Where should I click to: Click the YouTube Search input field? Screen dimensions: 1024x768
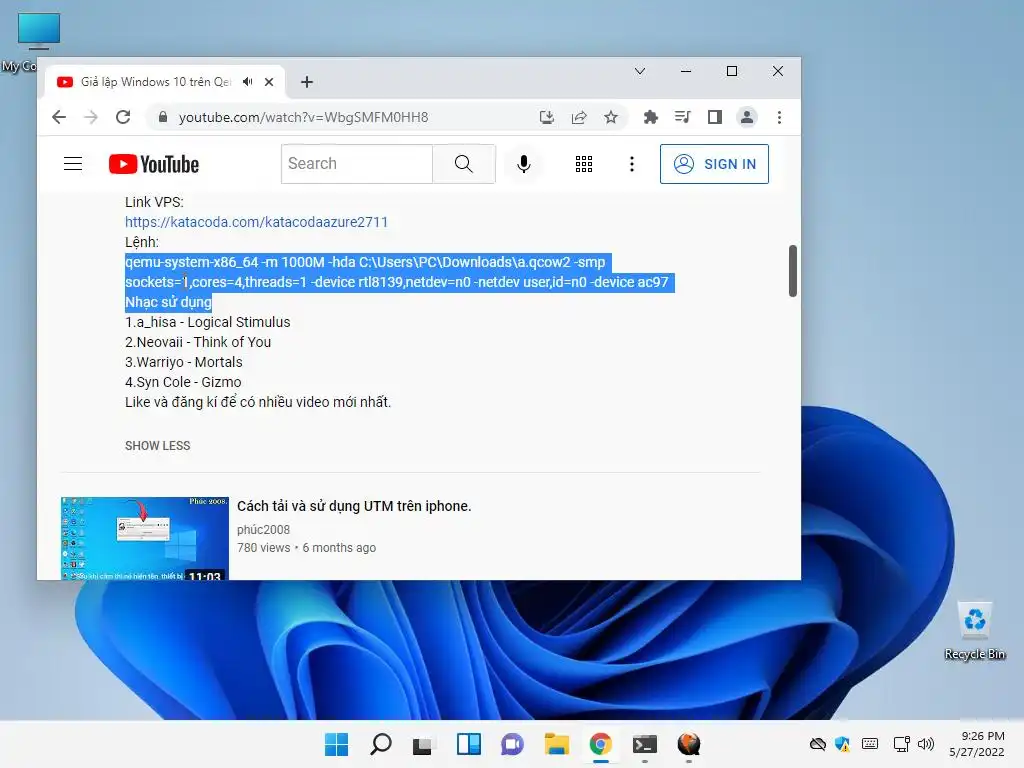[357, 164]
